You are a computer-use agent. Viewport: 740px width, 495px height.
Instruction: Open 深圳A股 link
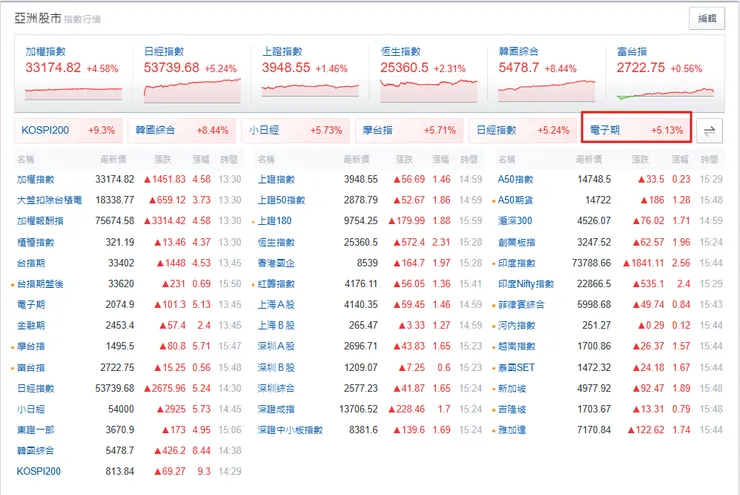[276, 346]
